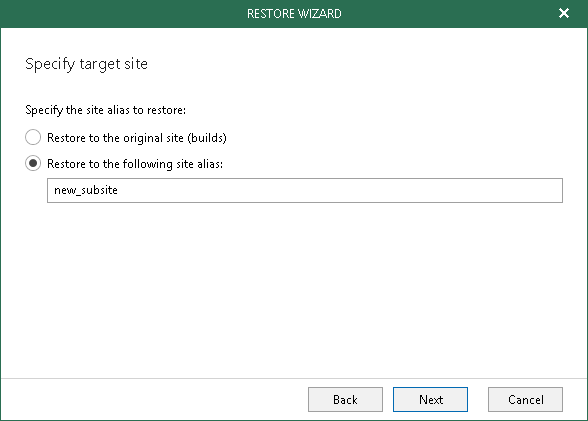Screen dimensions: 588x421
Task: Click the white X in the green title bar
Action: pos(564,13)
